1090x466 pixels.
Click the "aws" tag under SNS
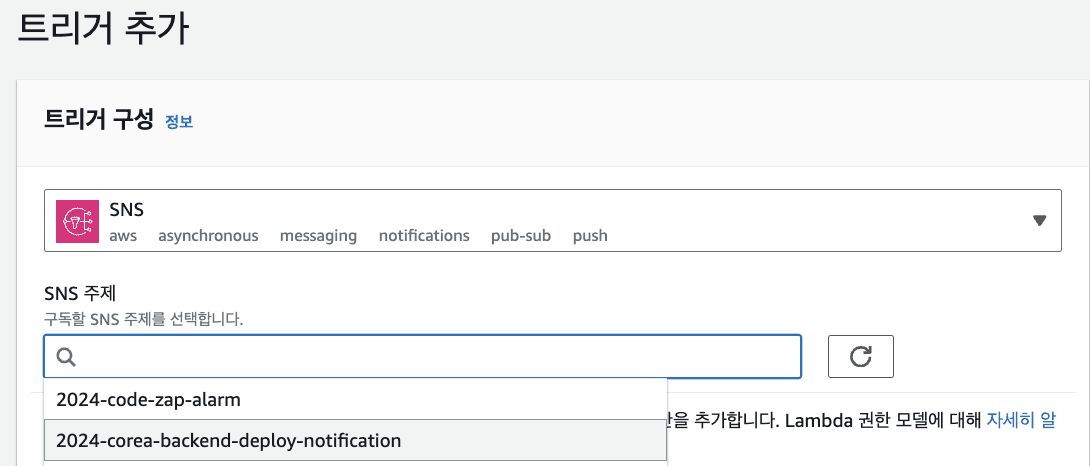(123, 236)
